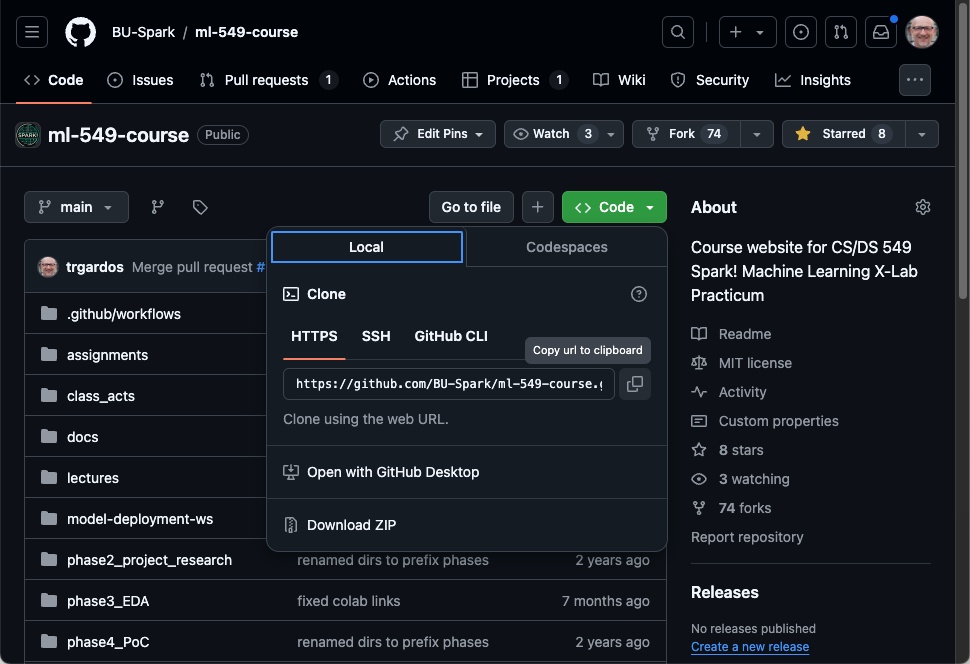Click Create a new release link
This screenshot has width=970, height=664.
pyautogui.click(x=749, y=647)
